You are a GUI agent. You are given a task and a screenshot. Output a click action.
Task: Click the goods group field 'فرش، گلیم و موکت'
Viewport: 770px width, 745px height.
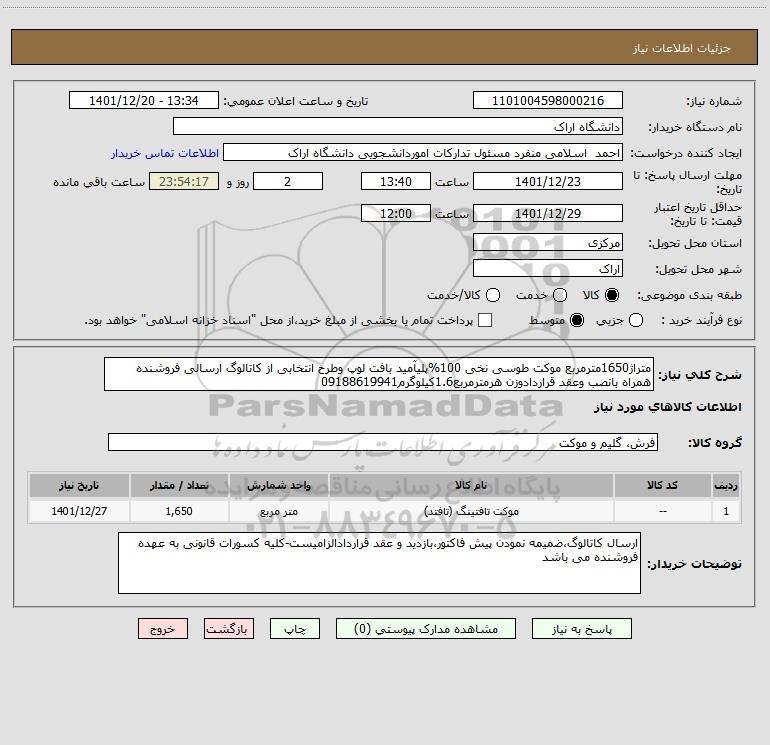coord(383,442)
